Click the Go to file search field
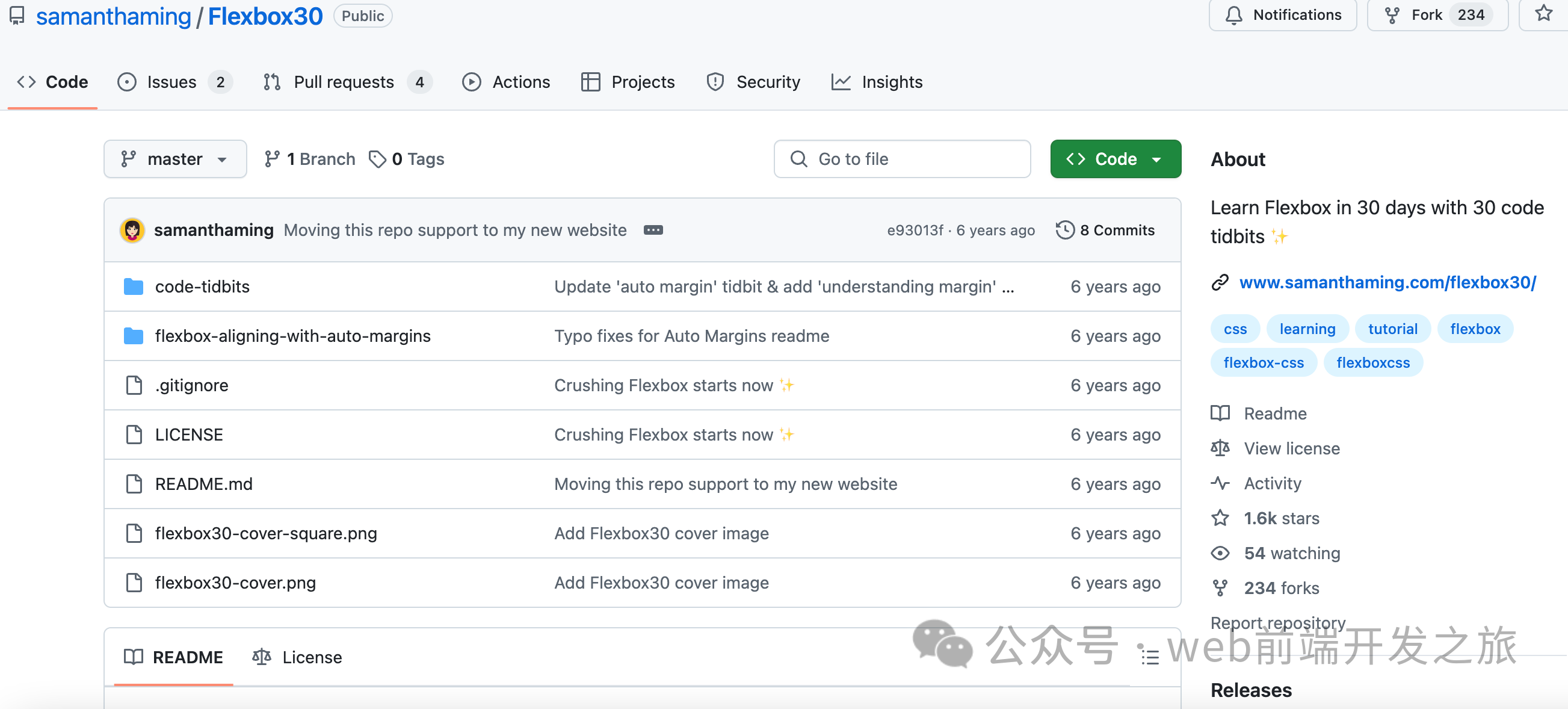 902,159
